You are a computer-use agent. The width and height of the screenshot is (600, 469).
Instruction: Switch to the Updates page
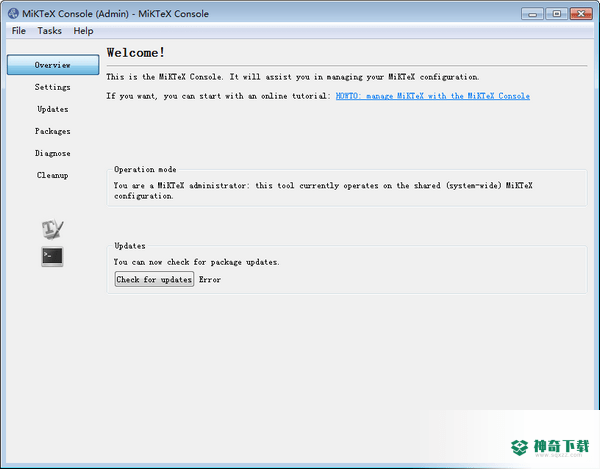(53, 109)
